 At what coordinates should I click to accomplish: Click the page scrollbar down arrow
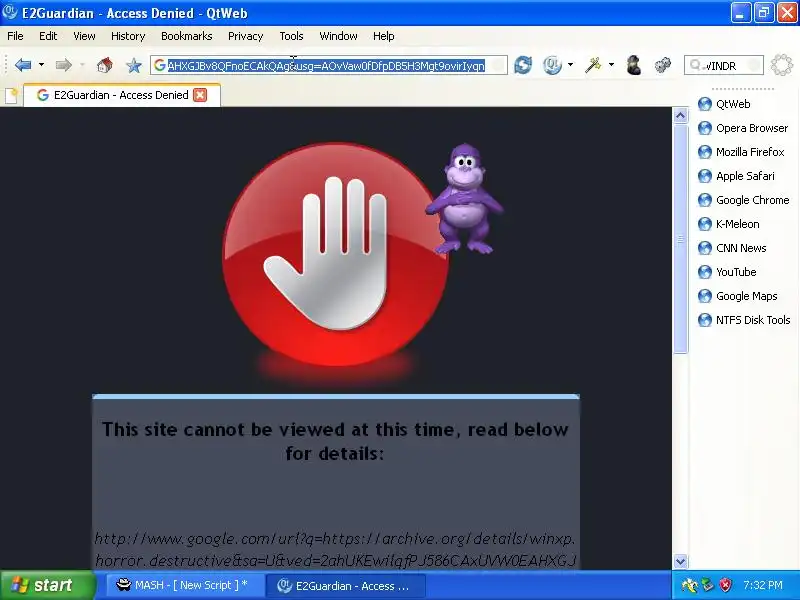click(680, 562)
